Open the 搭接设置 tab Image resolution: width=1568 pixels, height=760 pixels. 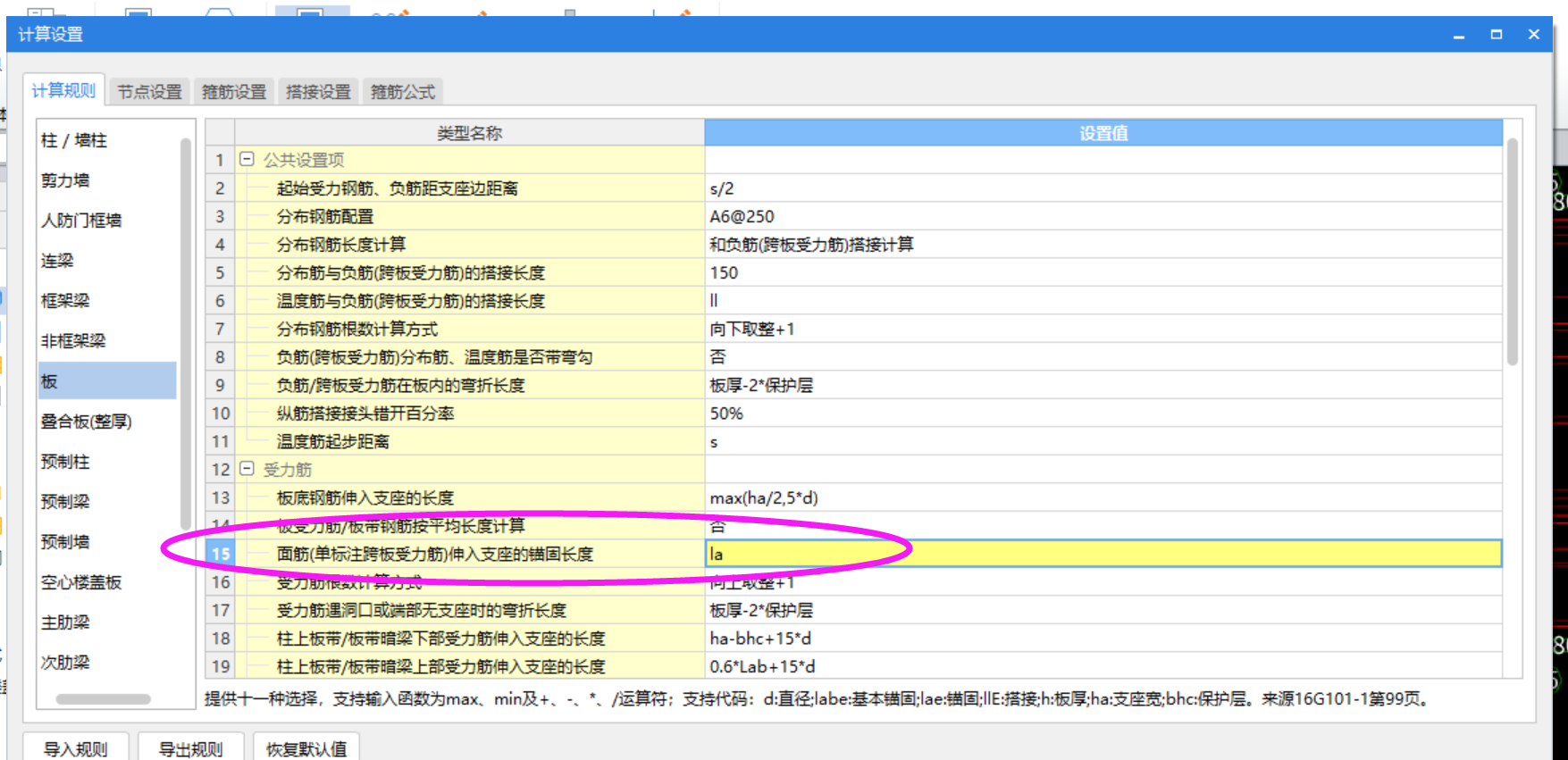pos(318,92)
